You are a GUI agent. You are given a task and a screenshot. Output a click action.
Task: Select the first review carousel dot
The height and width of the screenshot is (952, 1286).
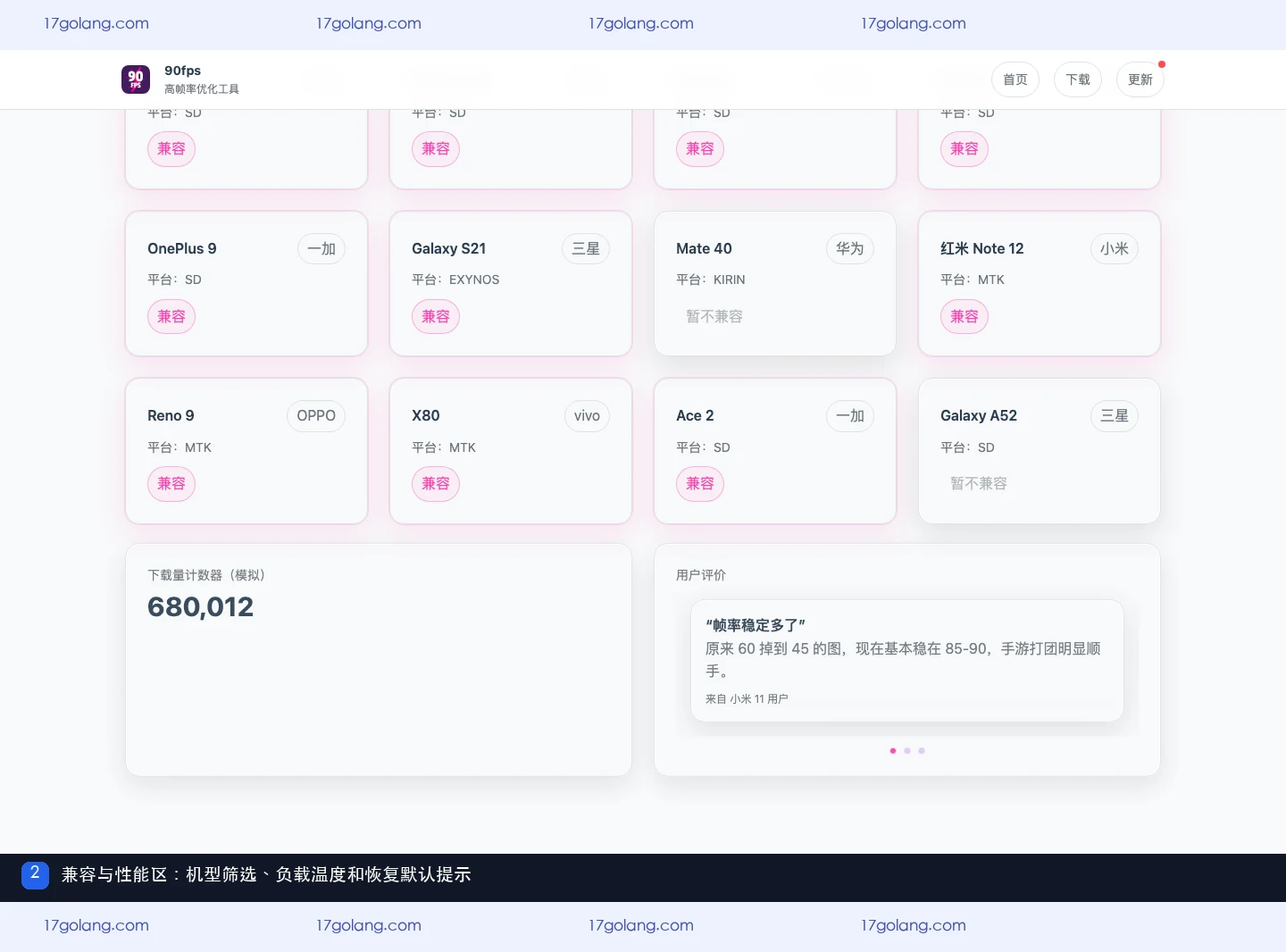coord(893,751)
